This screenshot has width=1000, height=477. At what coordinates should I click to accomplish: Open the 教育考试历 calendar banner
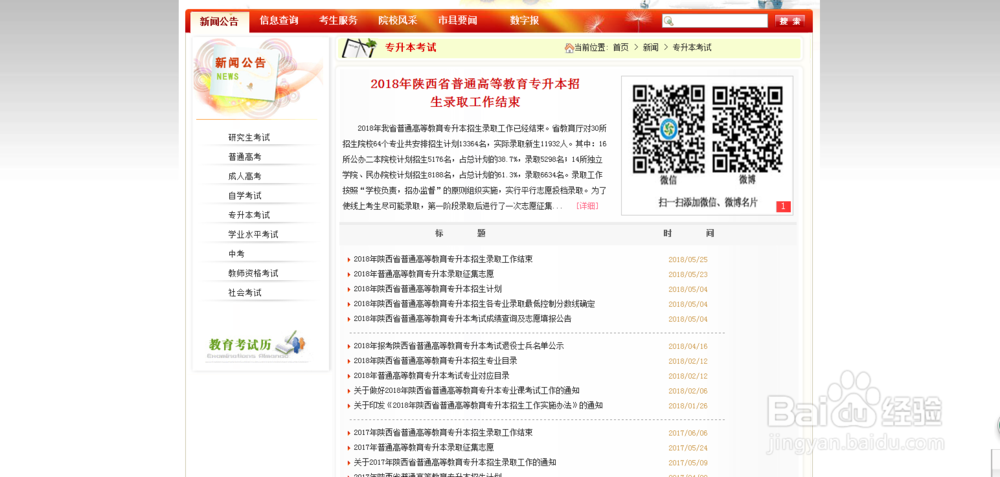click(257, 345)
